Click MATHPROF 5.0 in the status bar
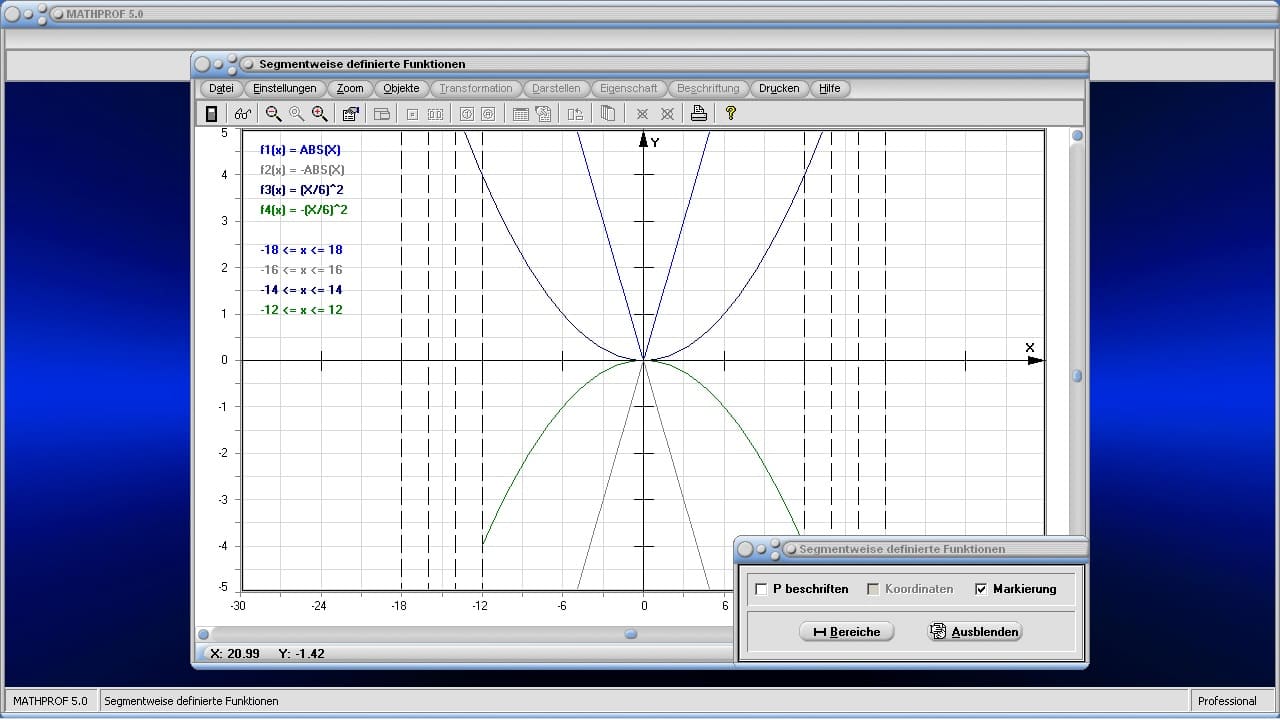This screenshot has width=1280, height=720. tap(50, 701)
